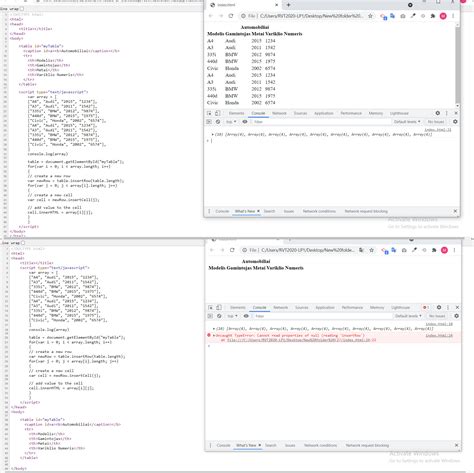Screen dimensions: 474x473
Task: Expand the logged array in the upper console
Action: tap(212, 134)
